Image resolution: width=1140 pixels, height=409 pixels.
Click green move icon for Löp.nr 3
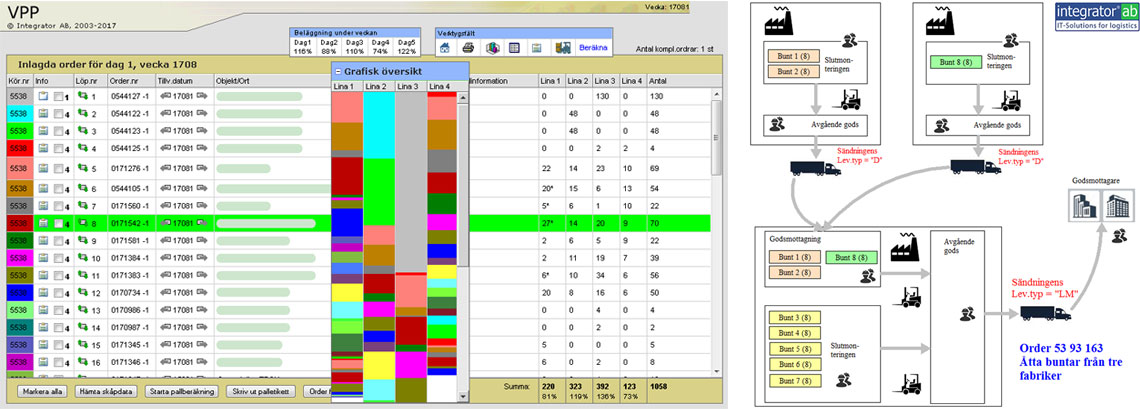83,130
